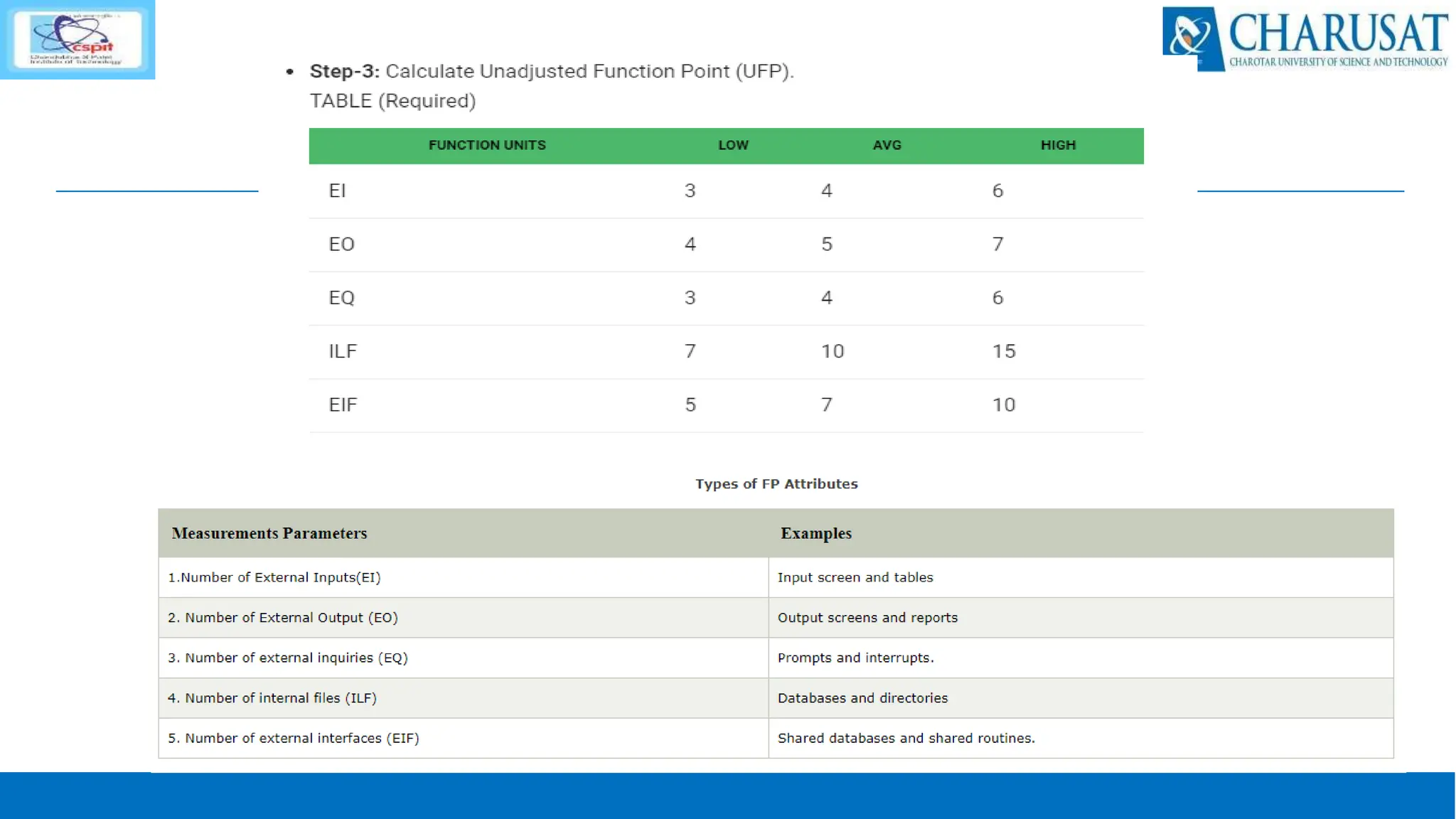1456x819 pixels.
Task: Click the Types of FP Attributes caption
Action: click(x=776, y=484)
